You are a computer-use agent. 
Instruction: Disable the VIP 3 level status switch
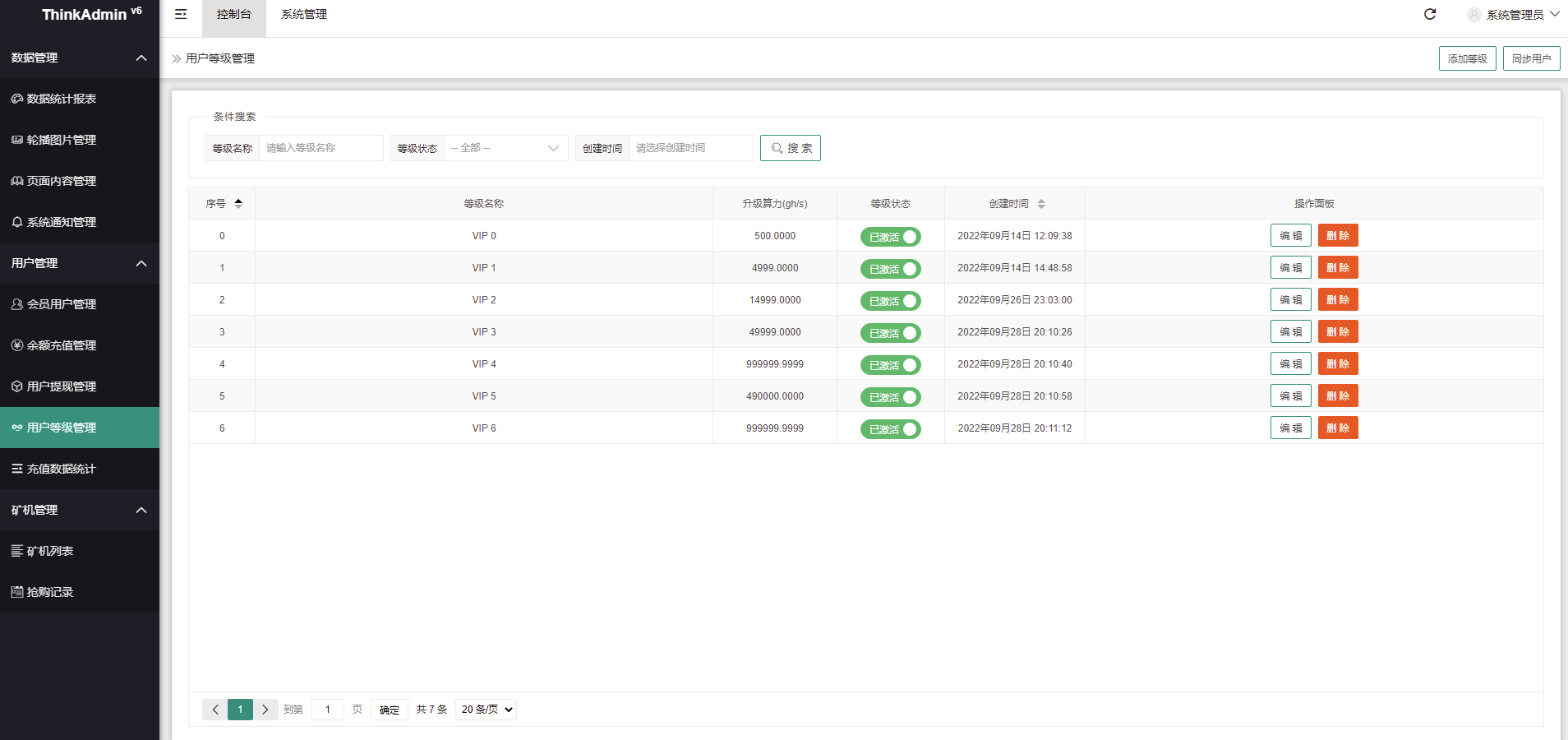click(x=890, y=333)
